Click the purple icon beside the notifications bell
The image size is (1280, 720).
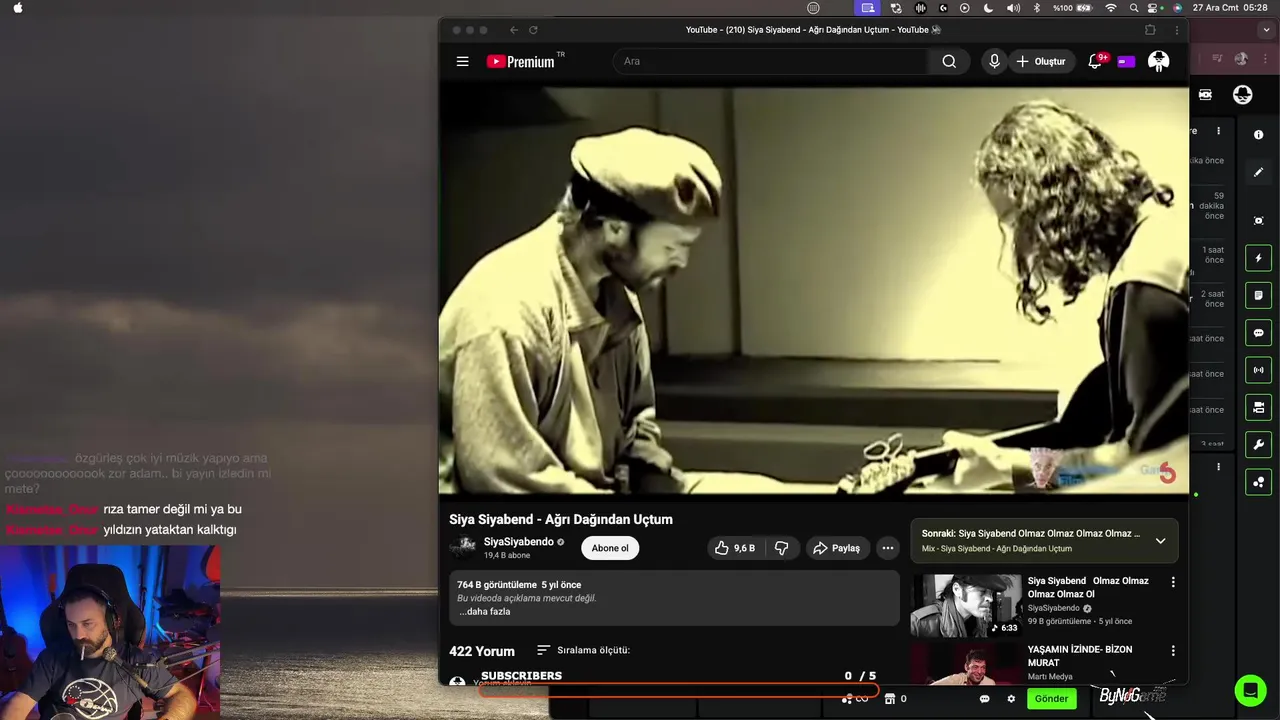click(x=1127, y=61)
